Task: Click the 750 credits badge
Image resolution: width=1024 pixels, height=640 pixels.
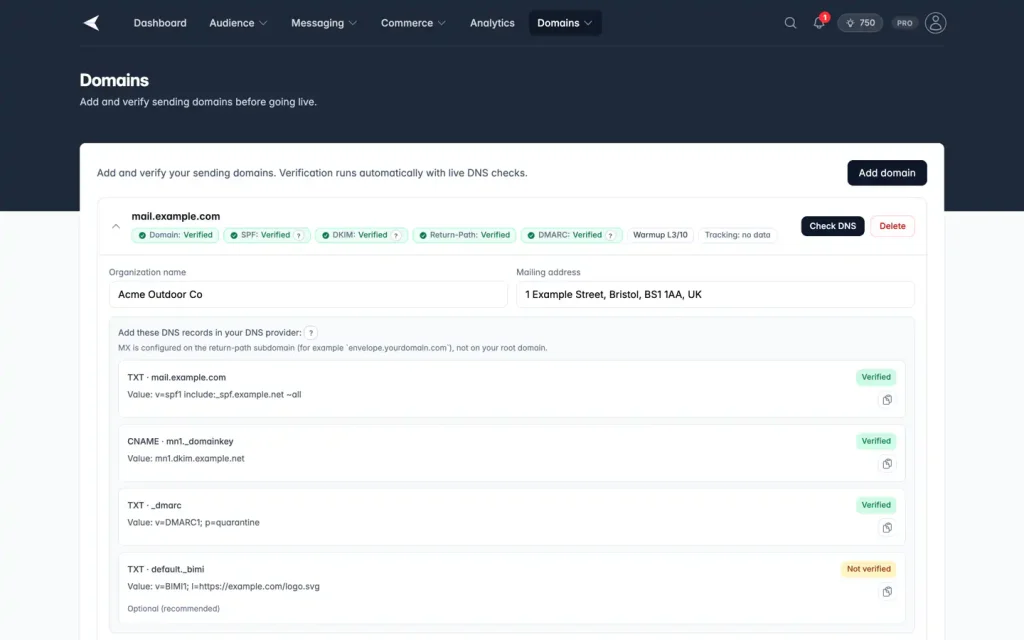Action: 860,23
